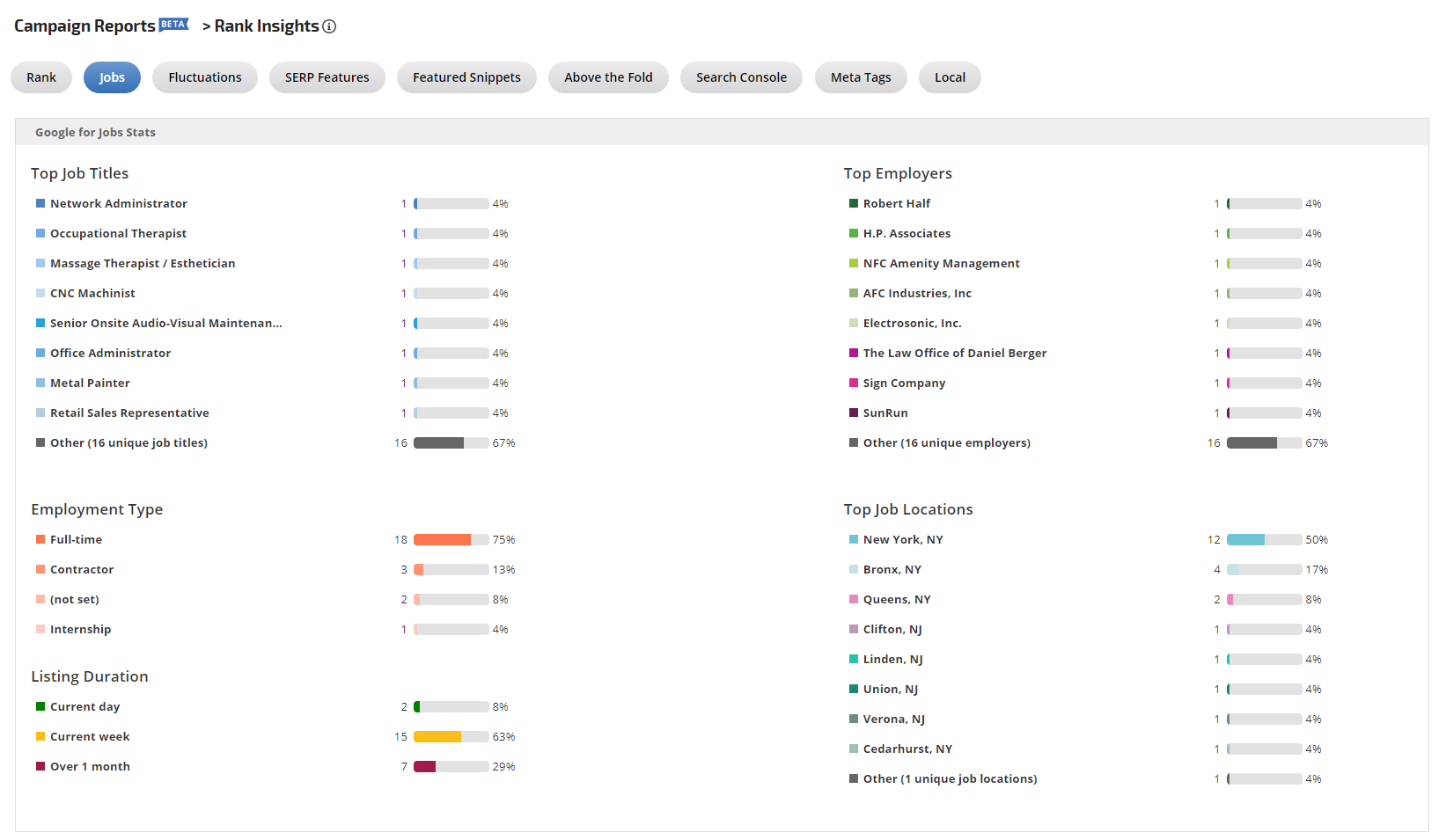1446x840 pixels.
Task: Click the Current week progress bar
Action: point(451,736)
